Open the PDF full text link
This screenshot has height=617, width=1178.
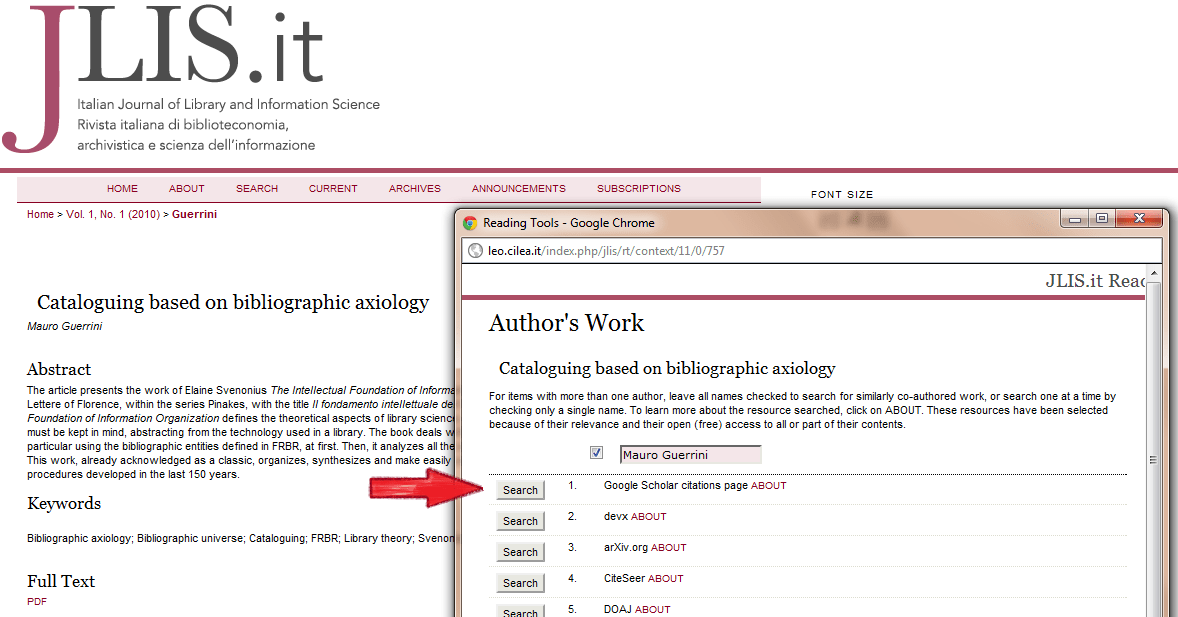tap(37, 601)
